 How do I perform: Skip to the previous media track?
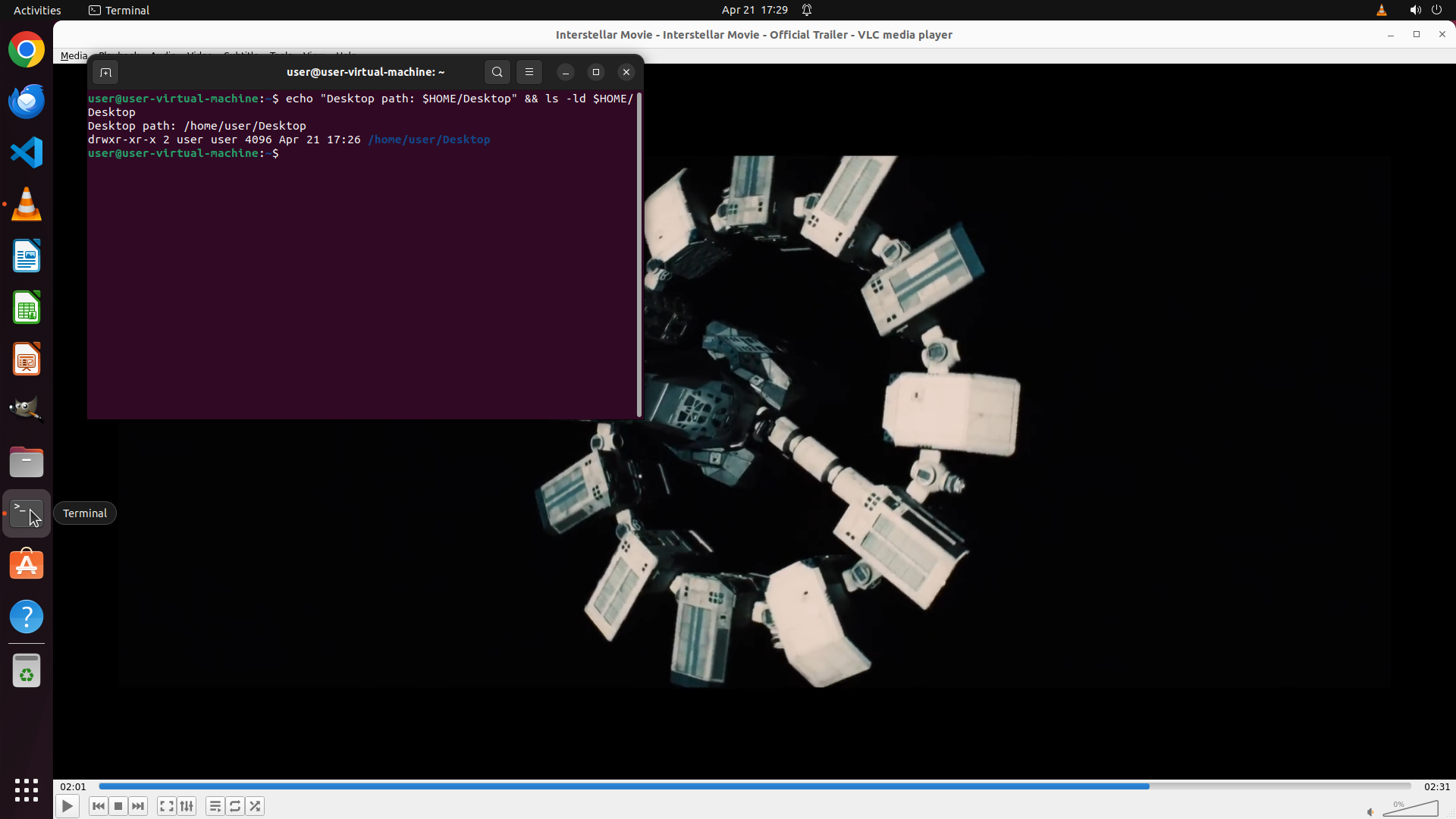(x=99, y=806)
